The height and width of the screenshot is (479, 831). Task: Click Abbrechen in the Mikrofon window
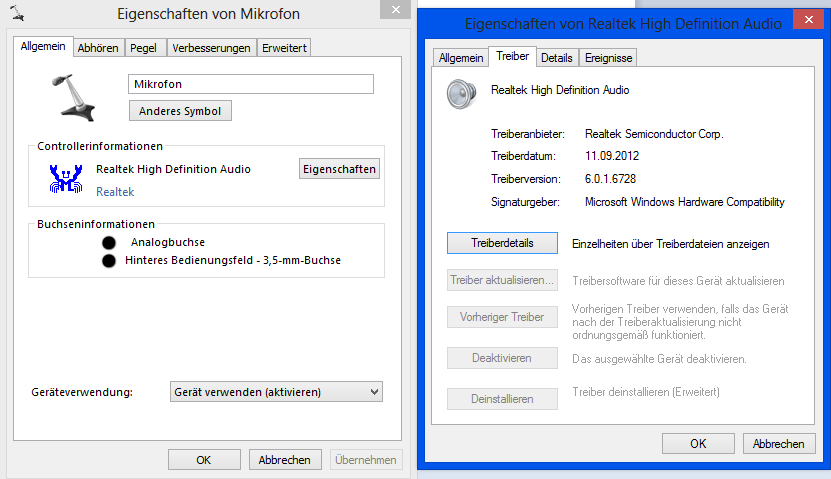pos(285,460)
